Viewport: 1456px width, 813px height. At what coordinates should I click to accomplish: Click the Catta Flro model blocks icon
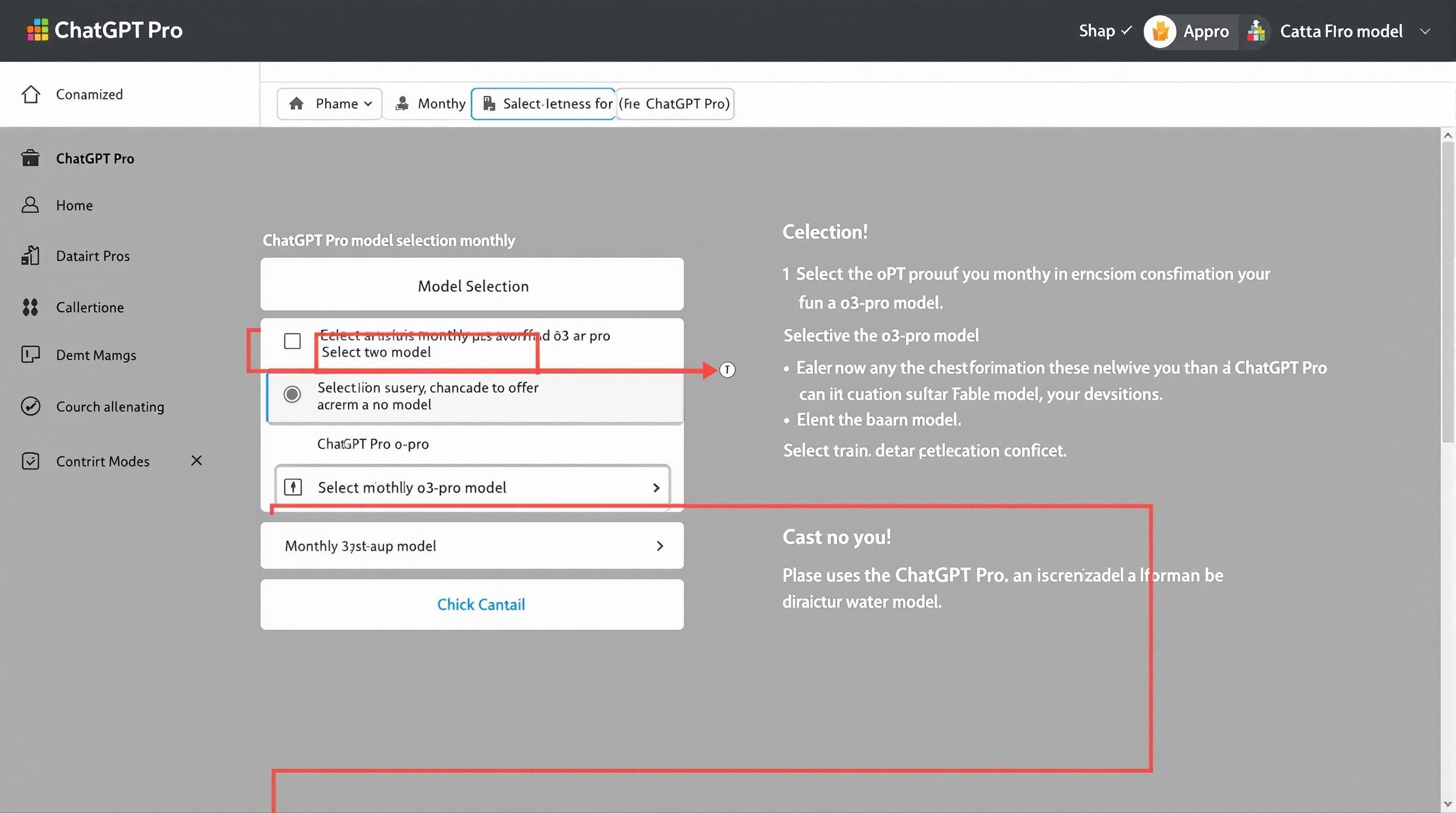tap(1256, 31)
